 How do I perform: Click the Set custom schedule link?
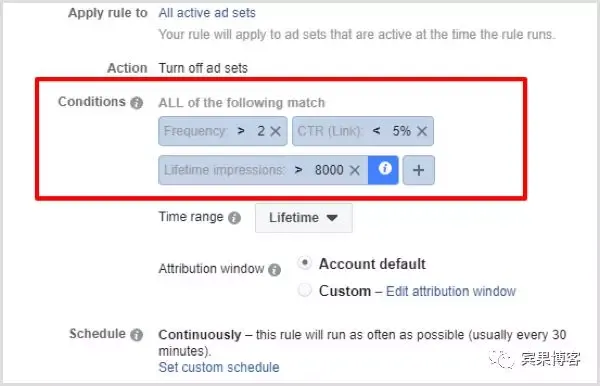219,367
